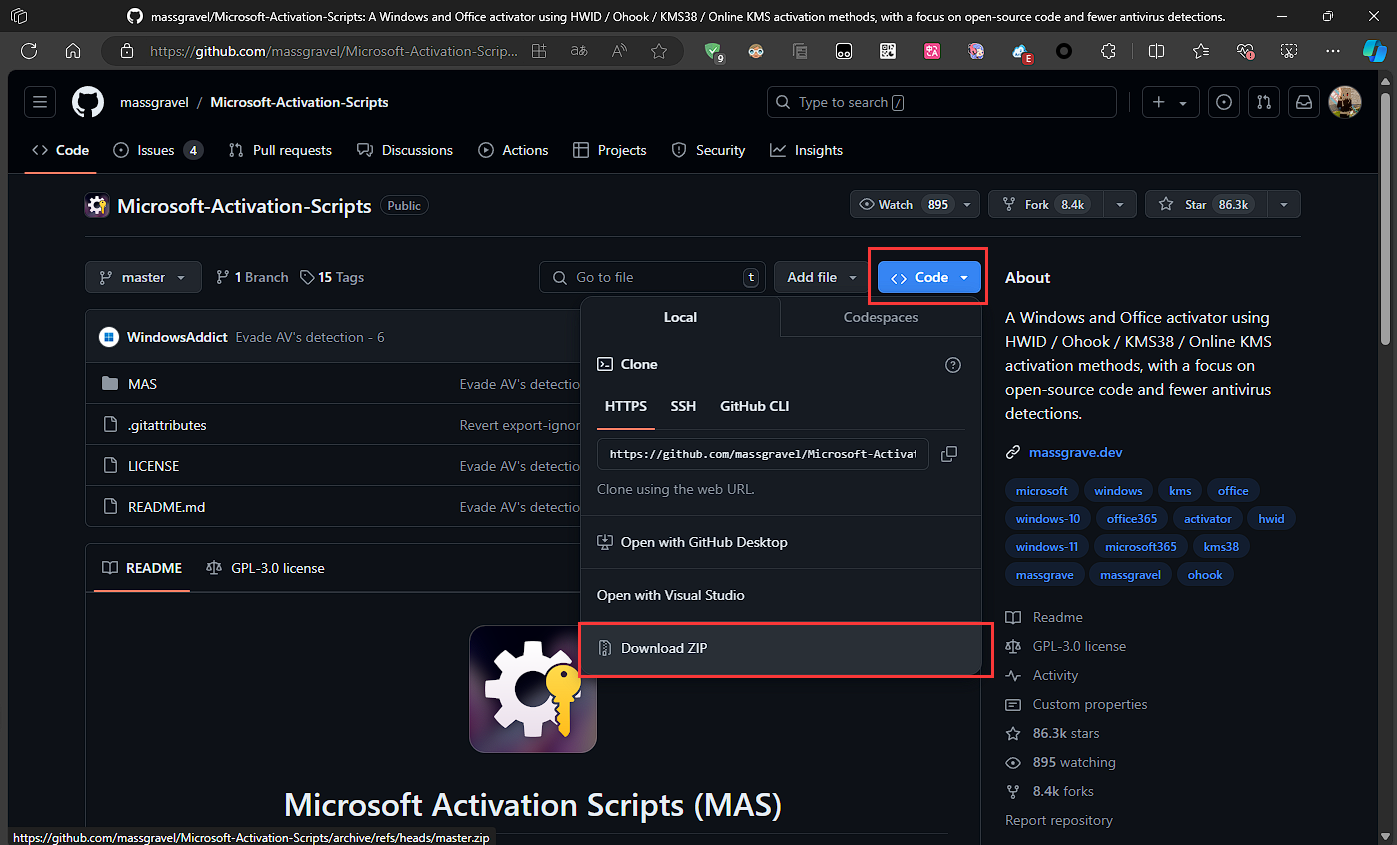Image resolution: width=1397 pixels, height=845 pixels.
Task: Expand the Fork options dropdown arrow
Action: [x=1120, y=204]
